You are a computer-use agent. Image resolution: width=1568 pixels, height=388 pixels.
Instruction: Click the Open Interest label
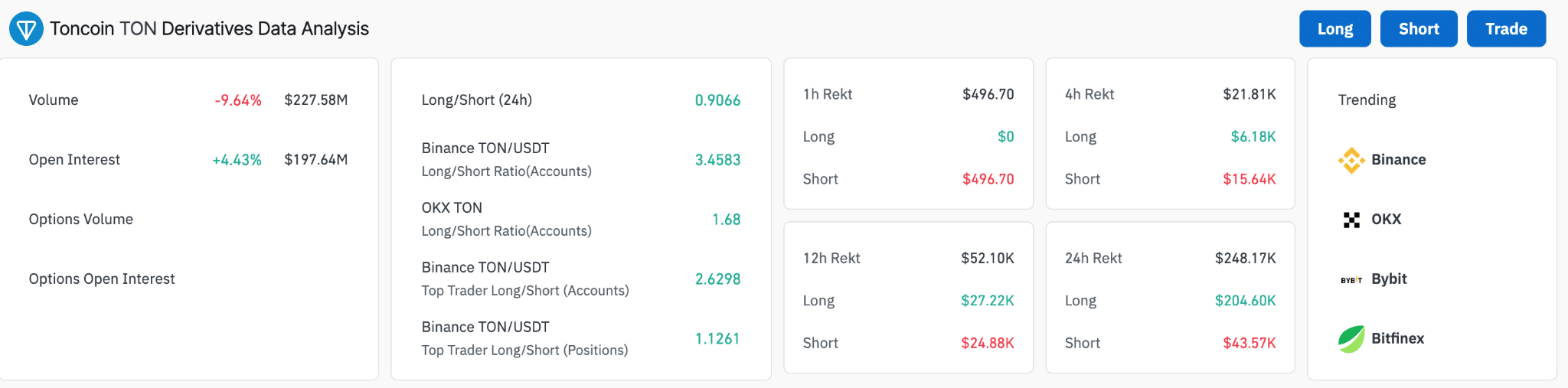click(74, 160)
